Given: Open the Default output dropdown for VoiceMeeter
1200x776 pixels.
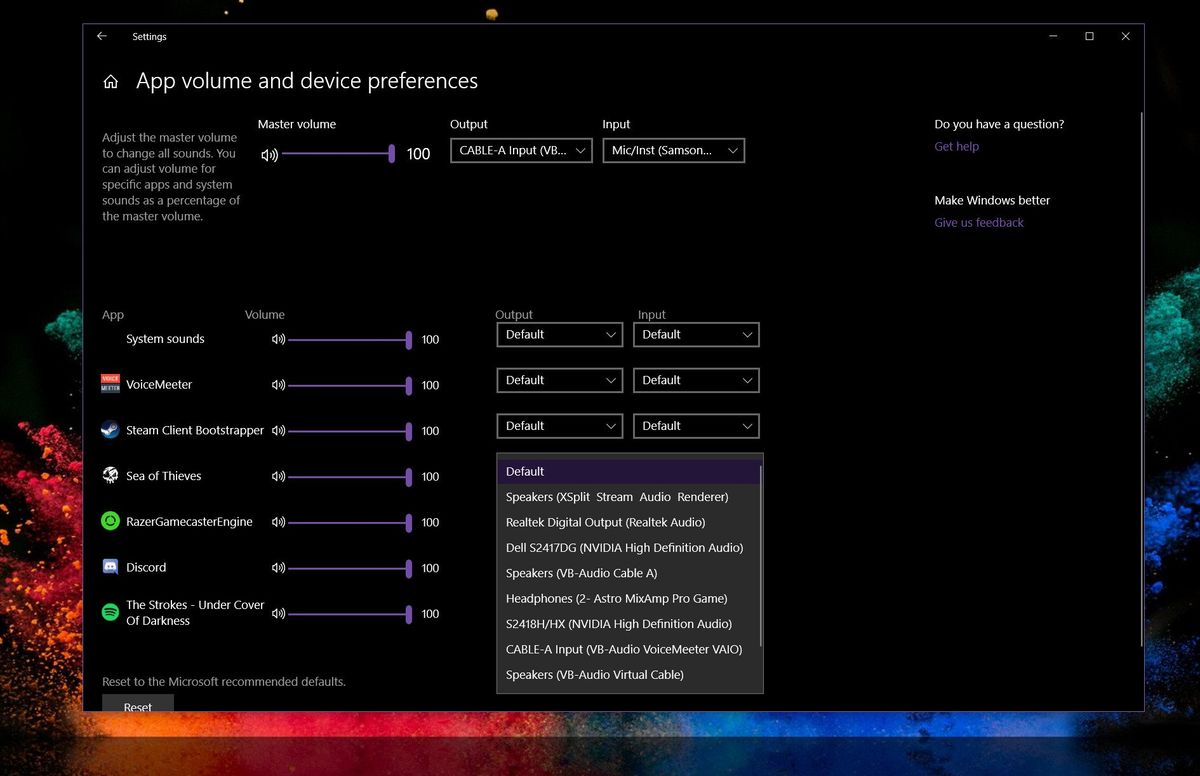Looking at the screenshot, I should (x=559, y=380).
